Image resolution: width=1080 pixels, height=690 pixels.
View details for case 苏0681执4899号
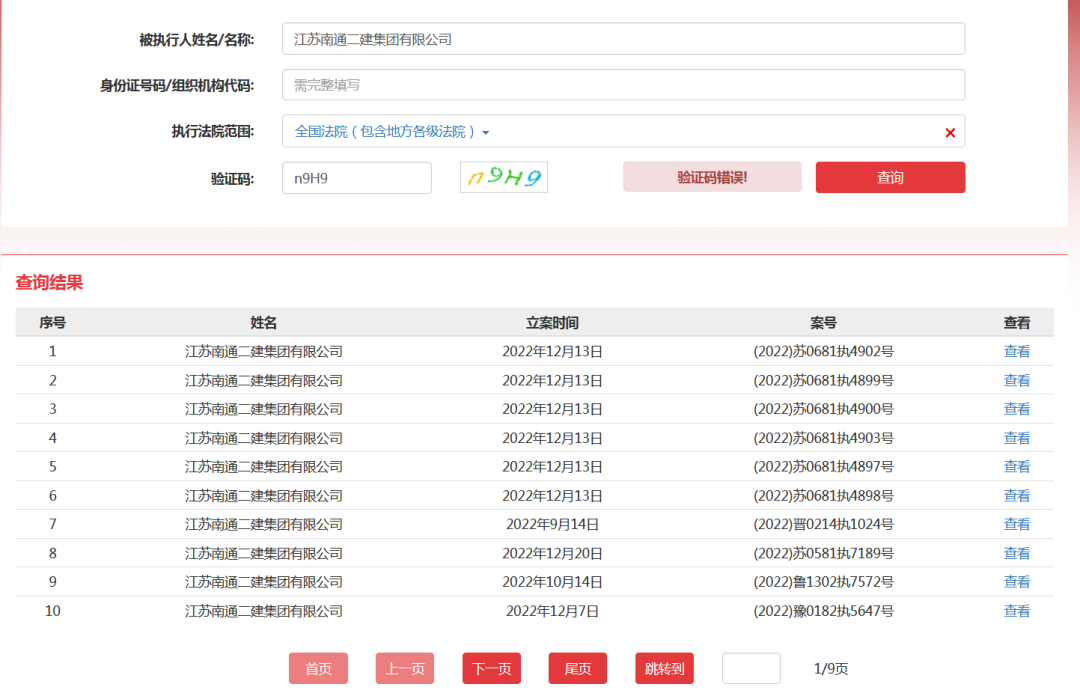pos(1017,380)
